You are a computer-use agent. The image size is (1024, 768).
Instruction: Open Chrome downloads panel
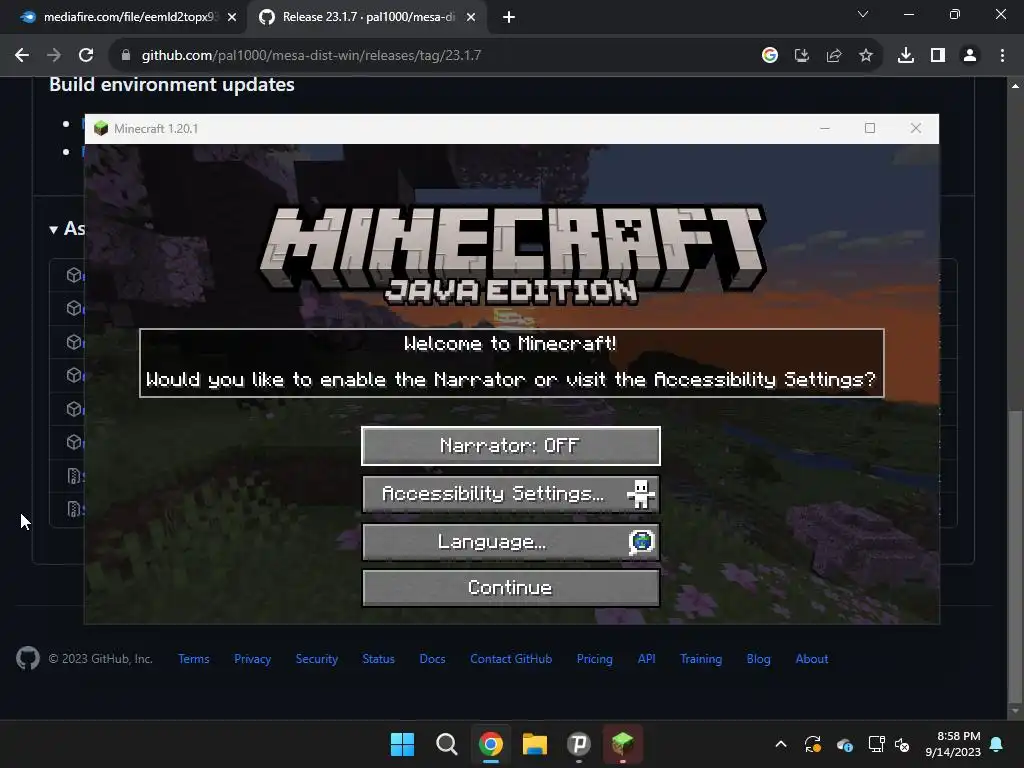(x=906, y=56)
